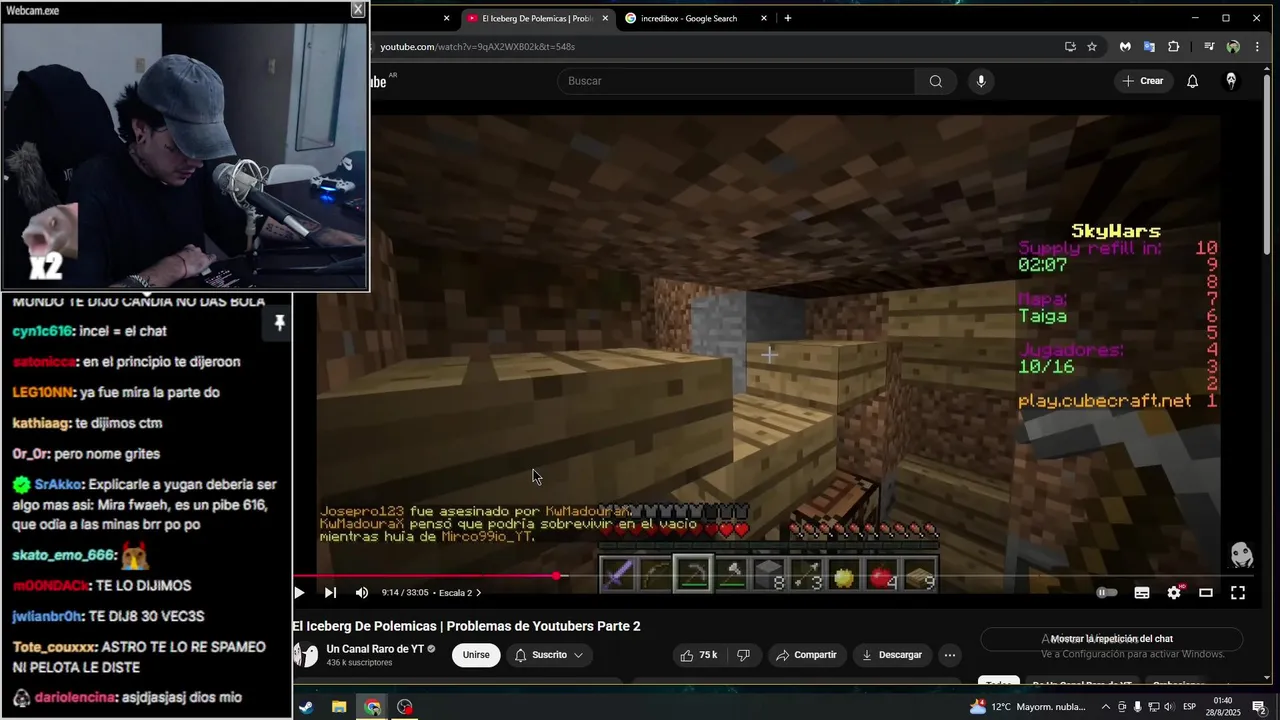Click the chat username cyn1c616

tap(42, 331)
